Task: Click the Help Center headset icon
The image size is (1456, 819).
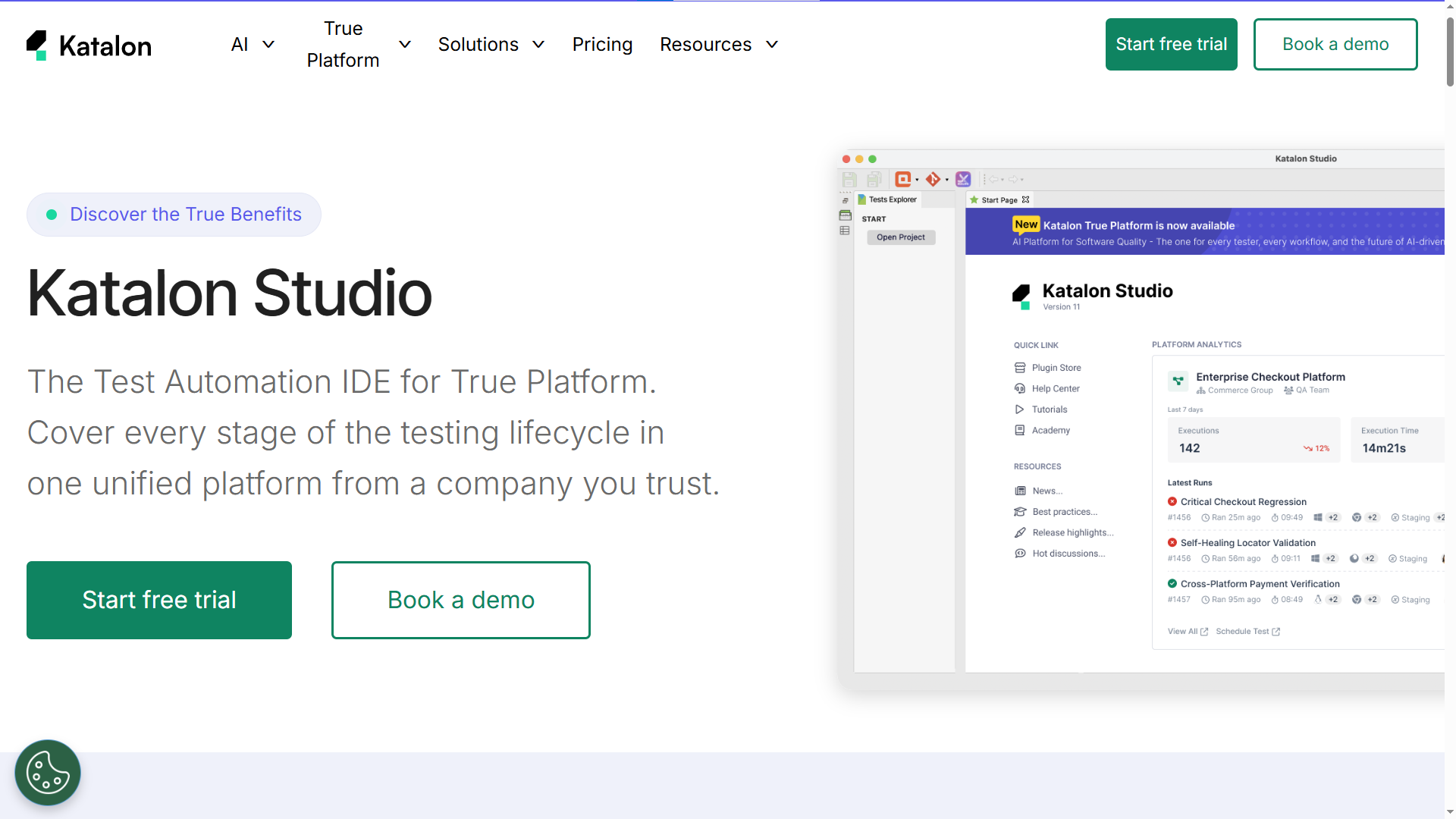Action: tap(1020, 388)
